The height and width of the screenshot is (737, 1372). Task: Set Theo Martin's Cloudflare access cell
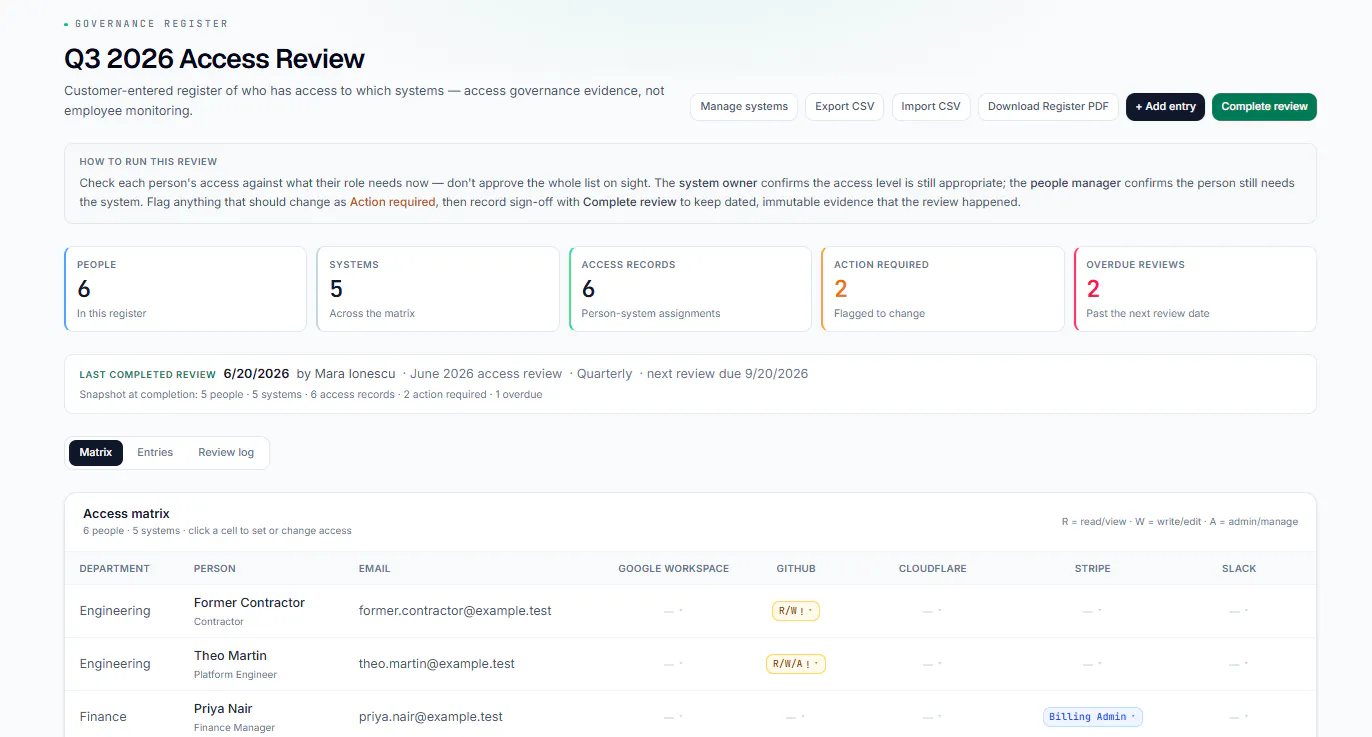[x=932, y=663]
